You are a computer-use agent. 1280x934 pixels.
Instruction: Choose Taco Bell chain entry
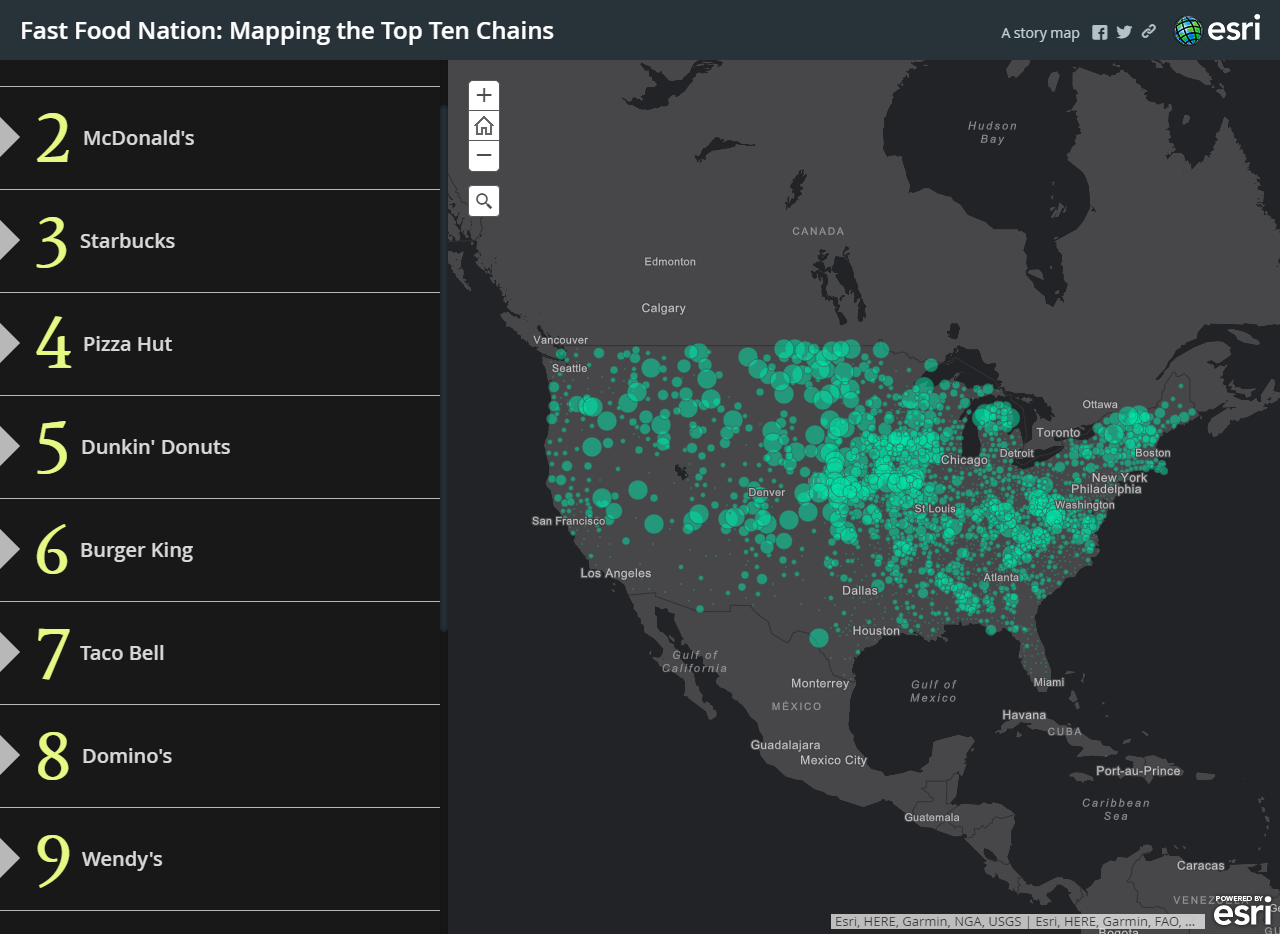click(122, 653)
